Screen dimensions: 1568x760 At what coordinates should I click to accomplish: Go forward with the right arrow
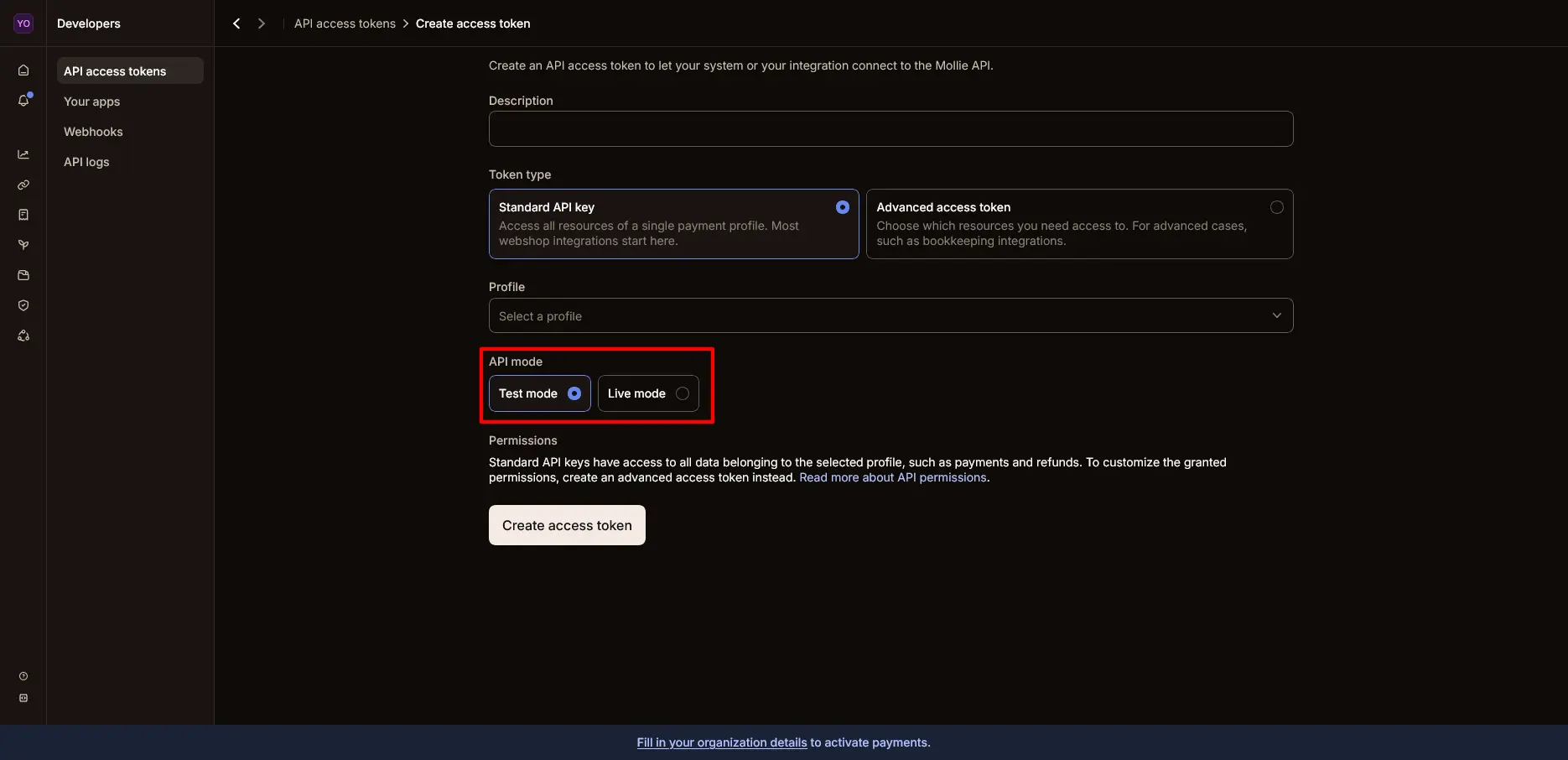click(x=262, y=23)
